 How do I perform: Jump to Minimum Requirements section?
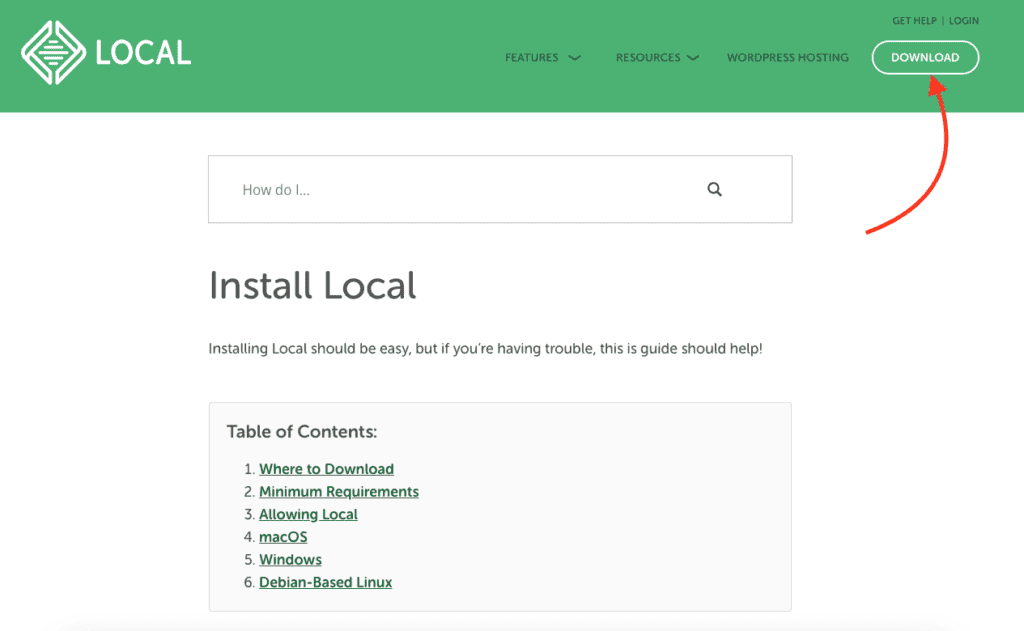pyautogui.click(x=339, y=492)
